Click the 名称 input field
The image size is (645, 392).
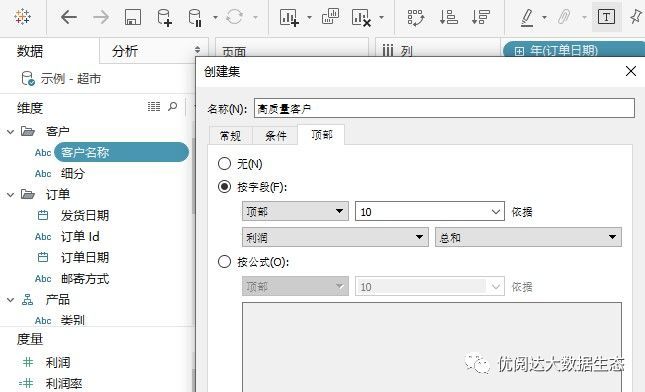(x=444, y=109)
